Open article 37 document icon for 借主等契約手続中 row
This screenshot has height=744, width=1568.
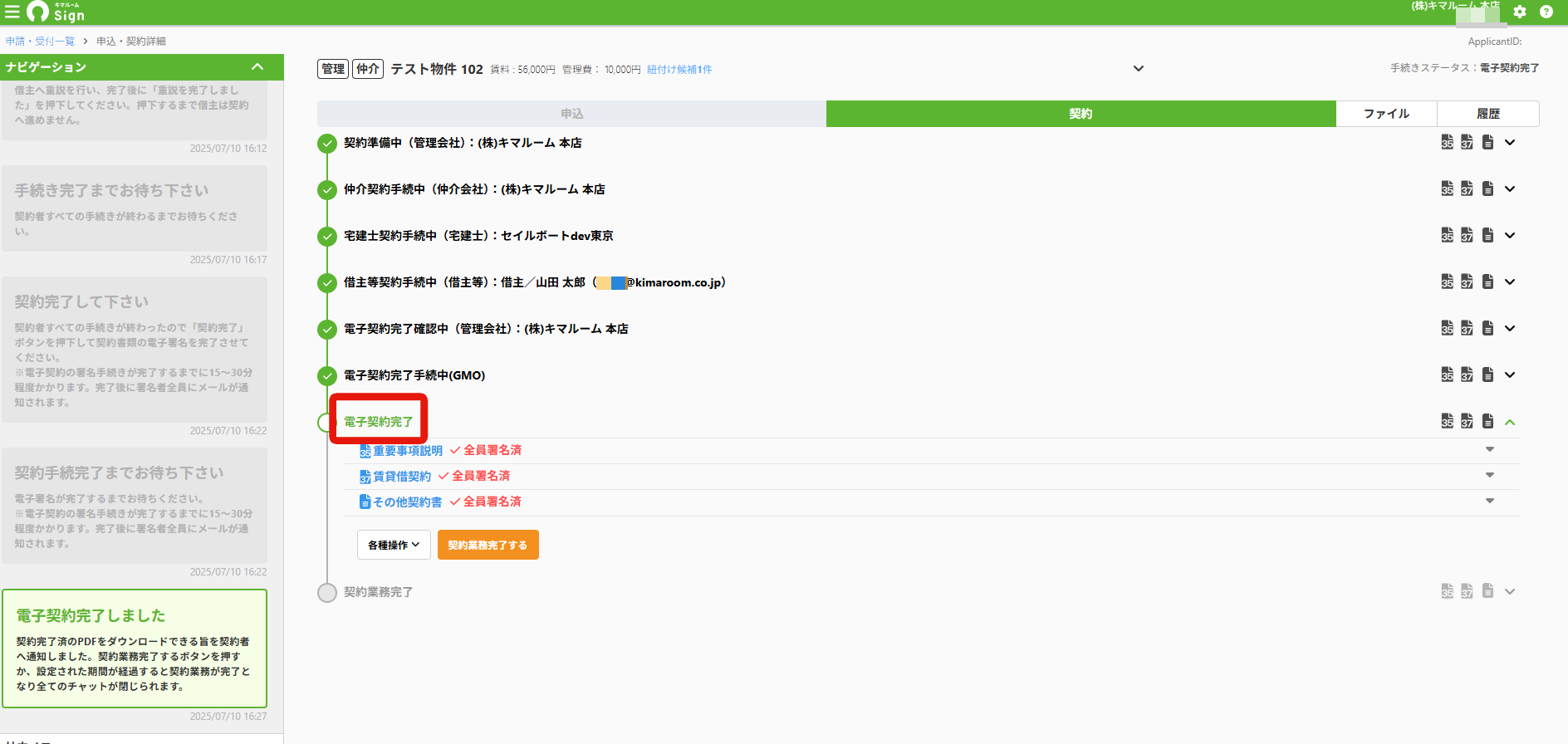(1468, 281)
